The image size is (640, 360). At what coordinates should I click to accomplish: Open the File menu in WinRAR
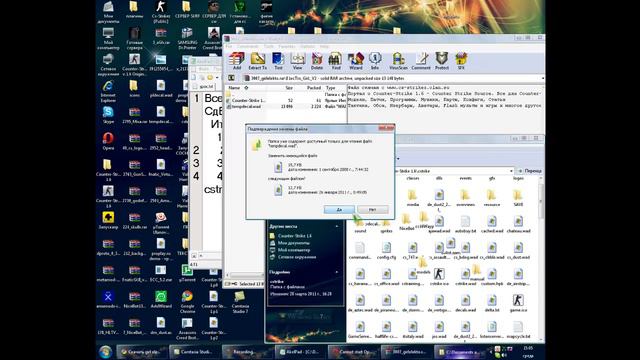click(229, 46)
